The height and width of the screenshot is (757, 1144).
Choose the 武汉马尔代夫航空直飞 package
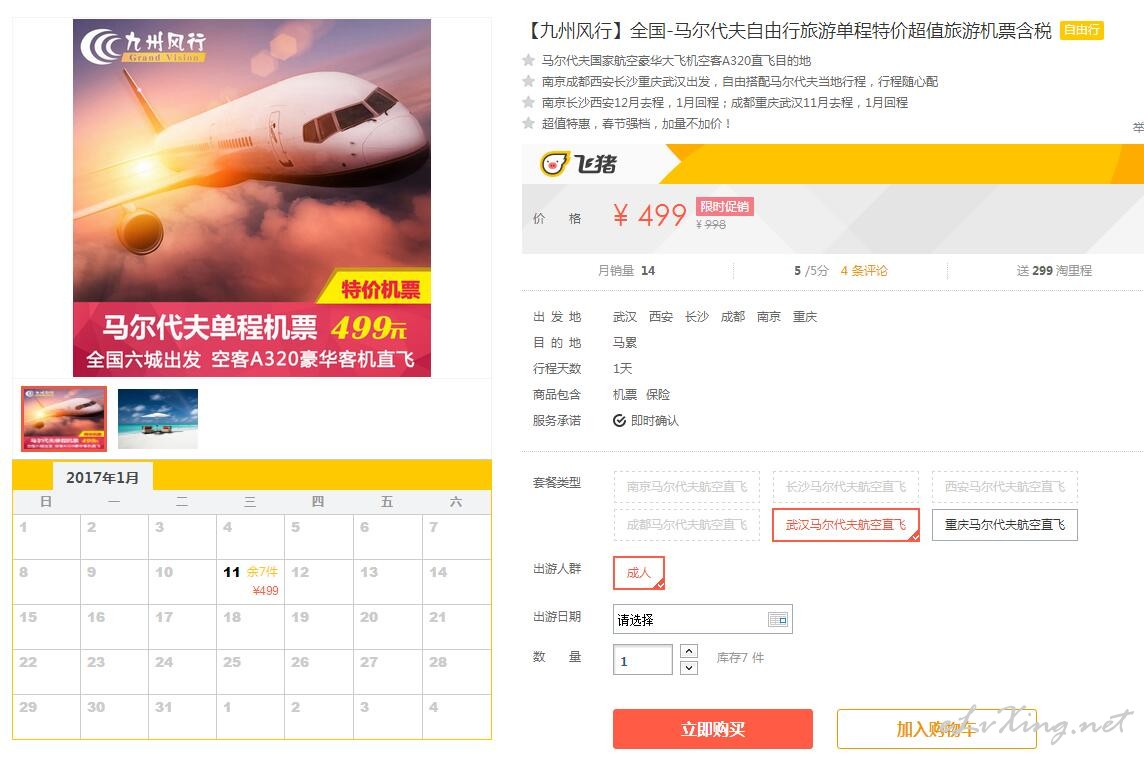[846, 524]
